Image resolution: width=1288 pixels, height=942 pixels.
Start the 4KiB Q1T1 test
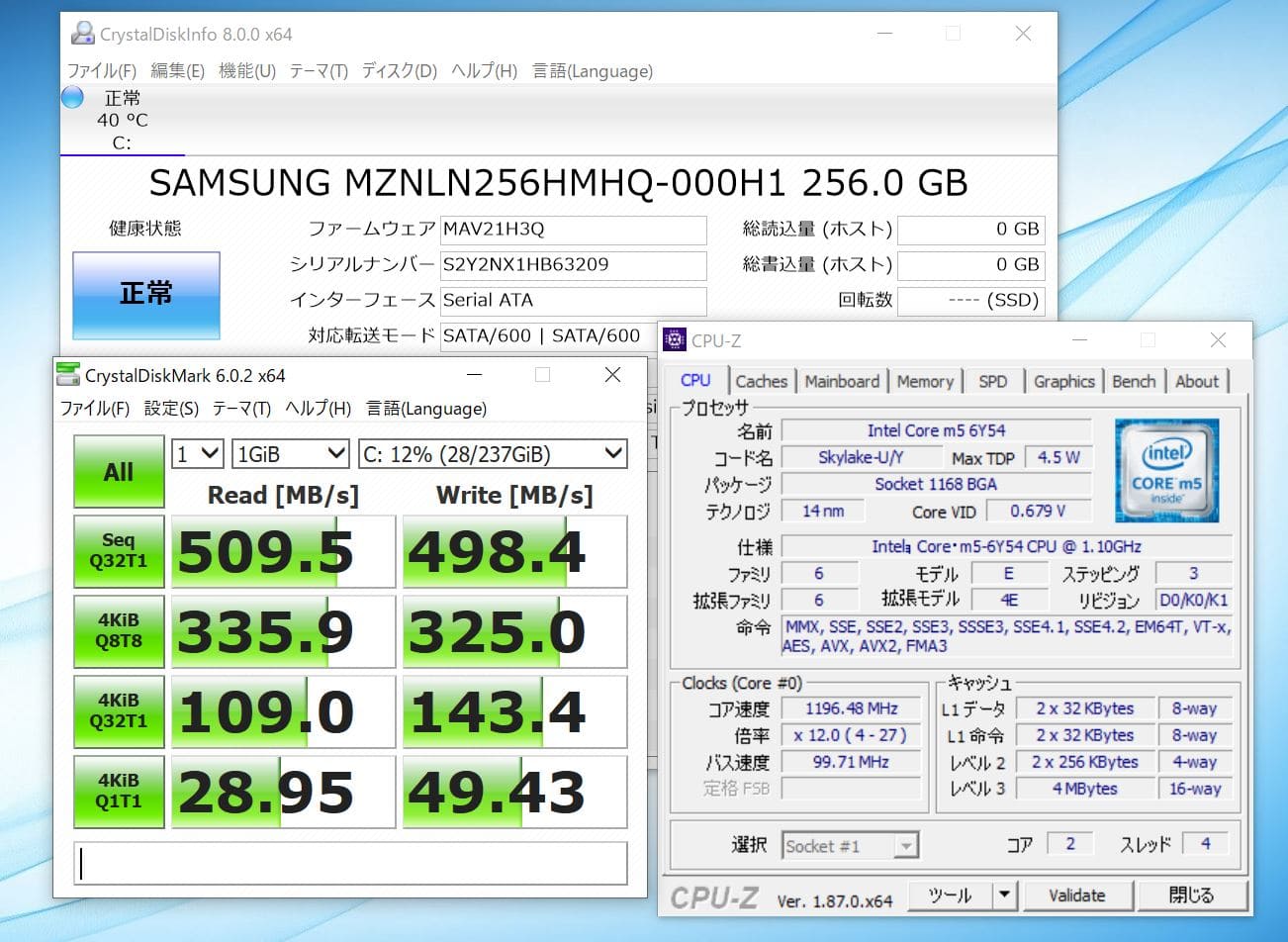pos(119,792)
